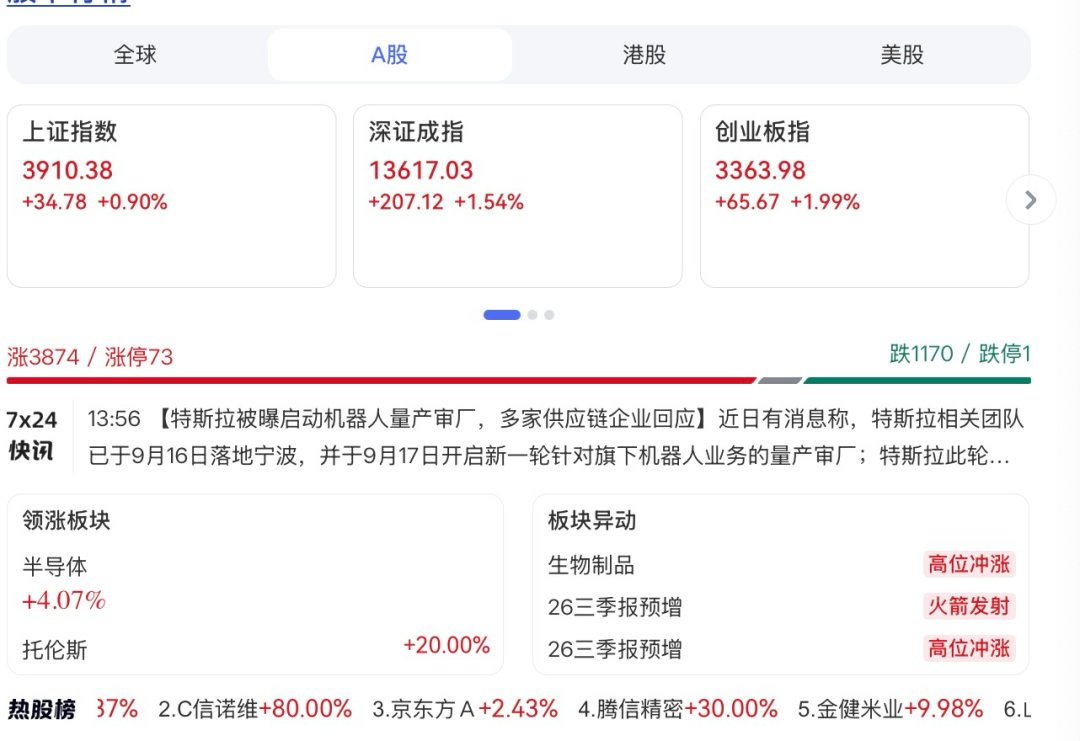Image resolution: width=1080 pixels, height=741 pixels.
Task: Click the 火箭发射 tag on 26三季报预增
Action: pyautogui.click(x=968, y=606)
